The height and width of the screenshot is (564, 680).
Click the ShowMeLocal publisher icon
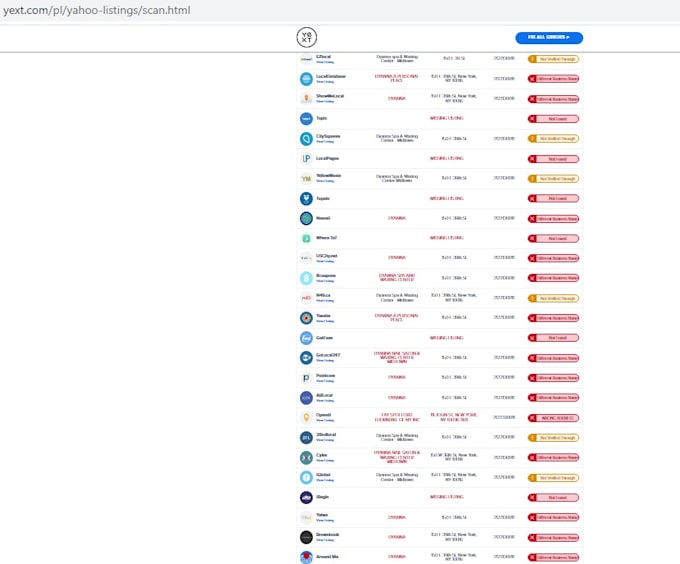coord(306,99)
